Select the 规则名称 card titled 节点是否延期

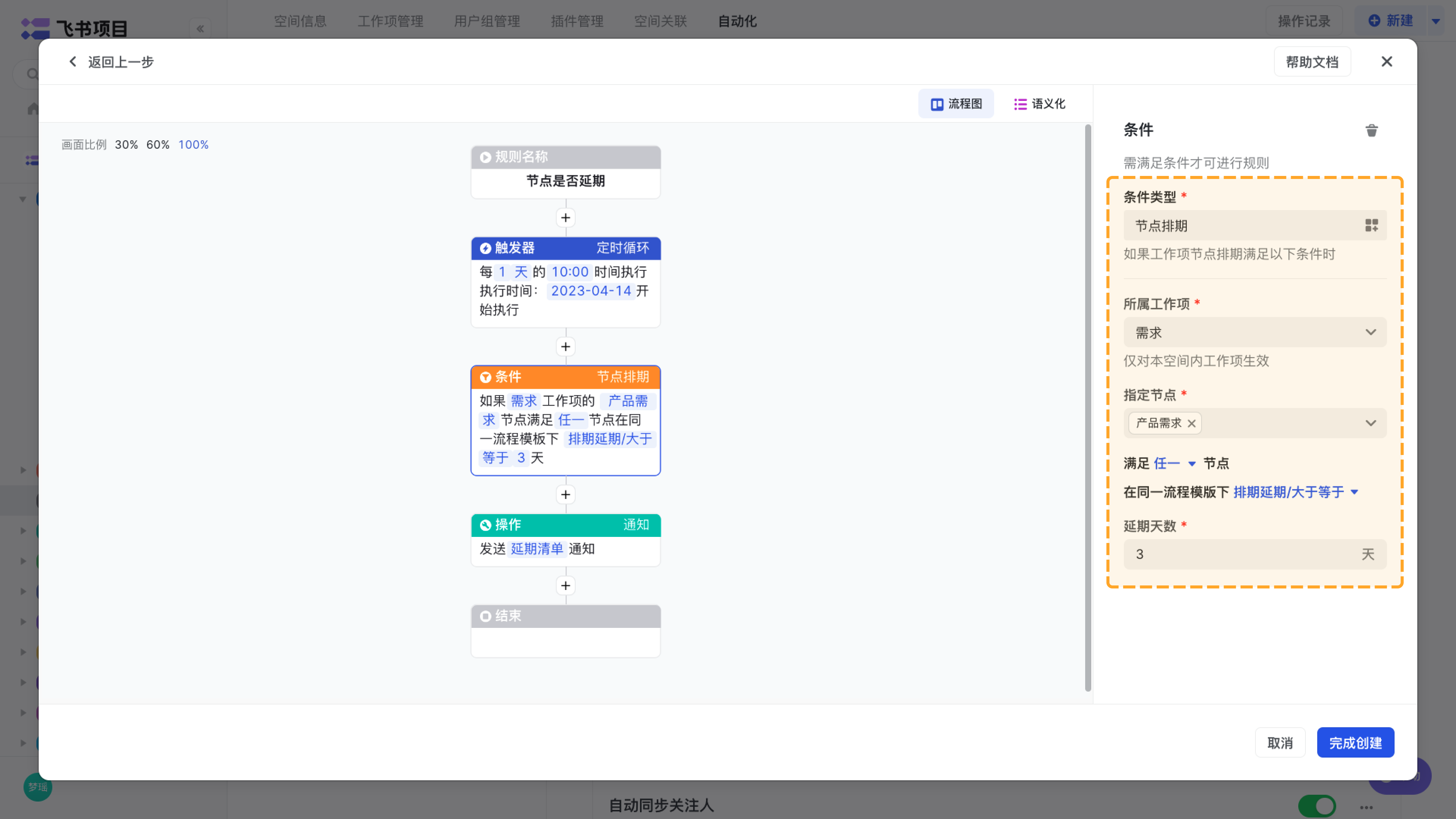[565, 172]
